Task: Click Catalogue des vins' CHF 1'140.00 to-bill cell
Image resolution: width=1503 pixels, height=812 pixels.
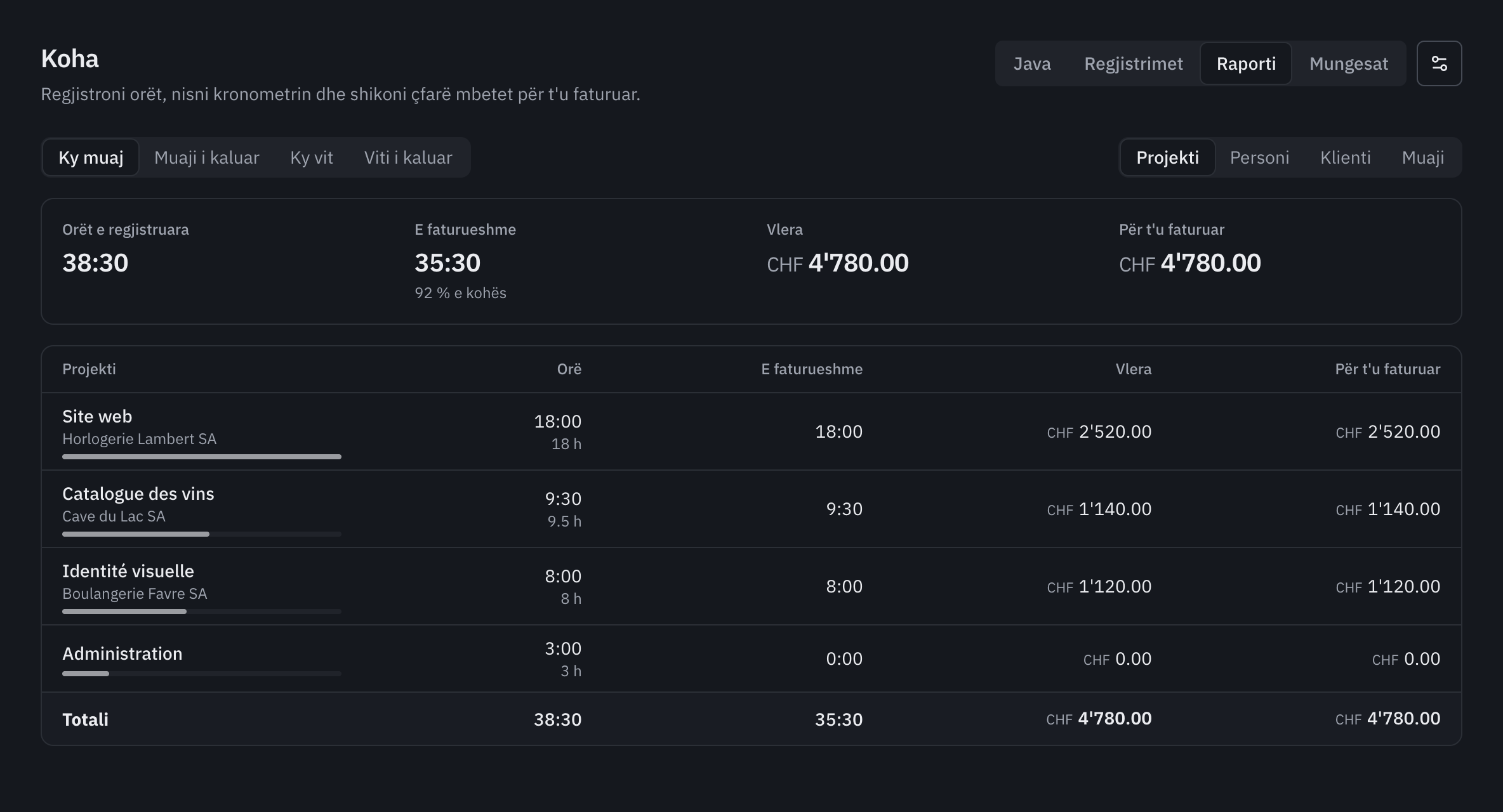Action: point(1388,509)
